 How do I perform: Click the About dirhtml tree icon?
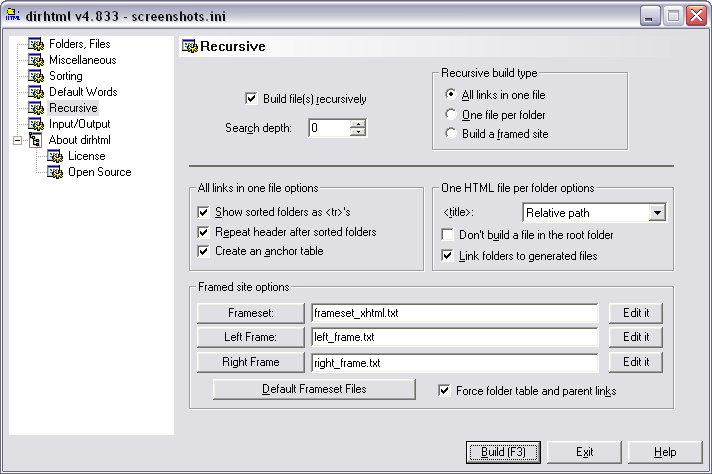point(36,140)
